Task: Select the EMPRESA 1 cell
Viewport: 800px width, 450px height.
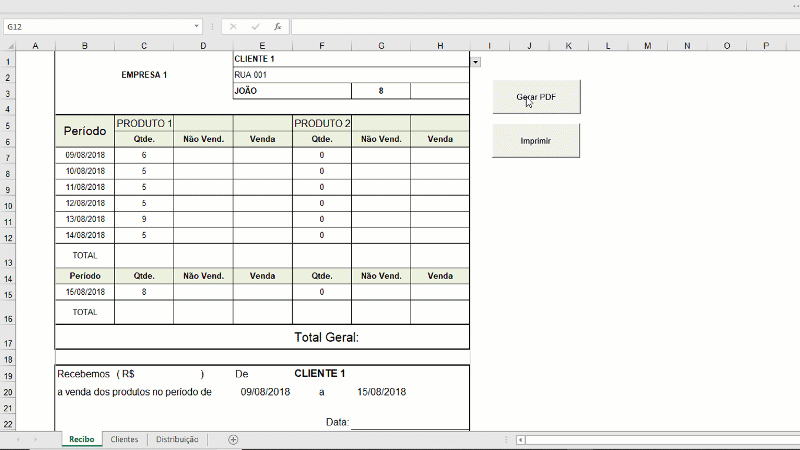Action: 144,74
